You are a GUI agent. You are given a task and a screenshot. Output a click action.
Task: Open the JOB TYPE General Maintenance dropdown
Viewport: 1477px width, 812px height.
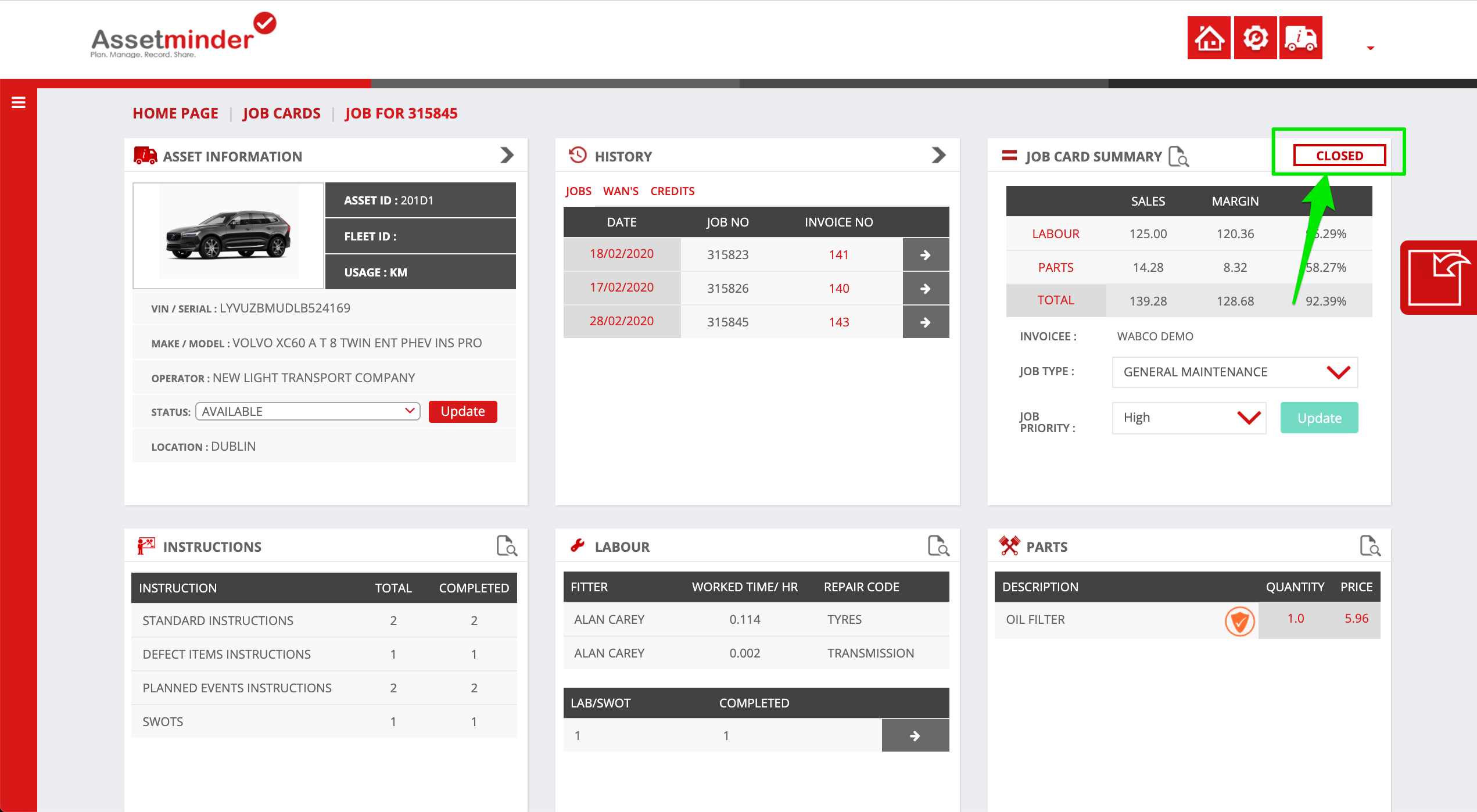[1235, 372]
